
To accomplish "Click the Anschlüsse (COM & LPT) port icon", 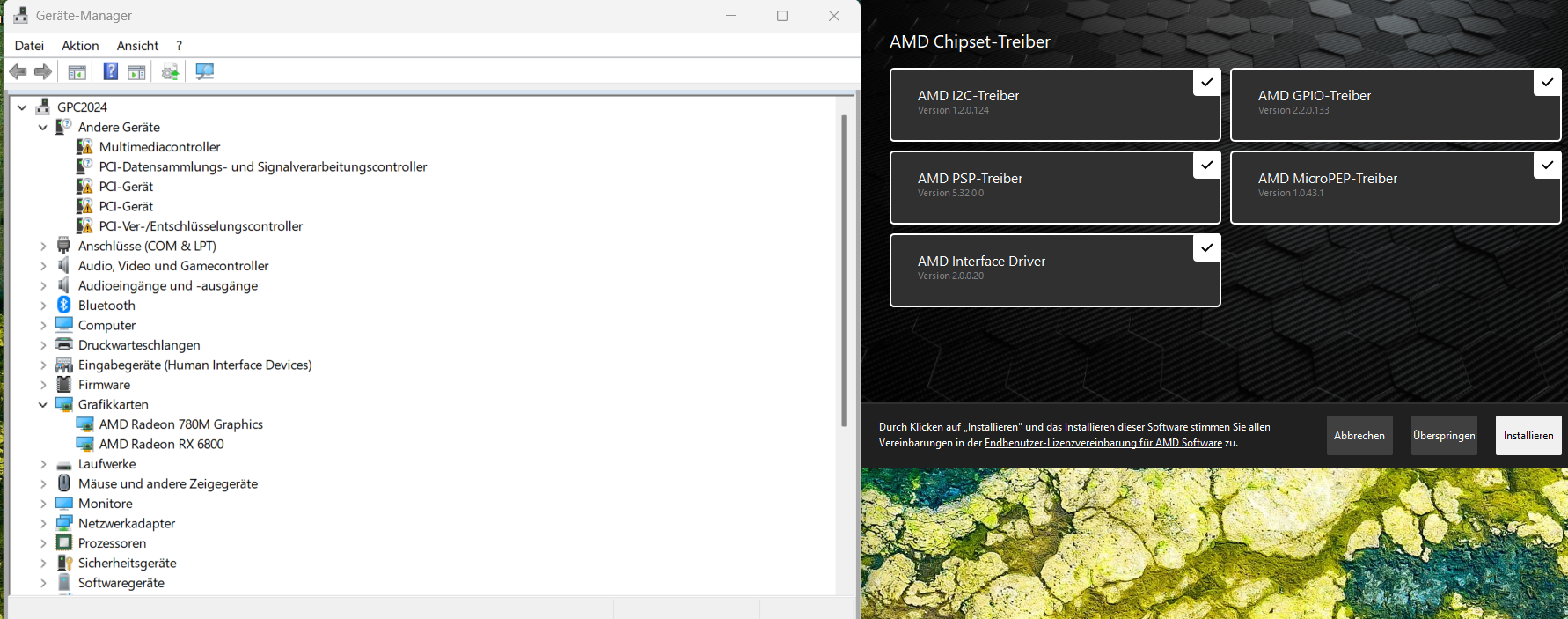I will tap(64, 246).
